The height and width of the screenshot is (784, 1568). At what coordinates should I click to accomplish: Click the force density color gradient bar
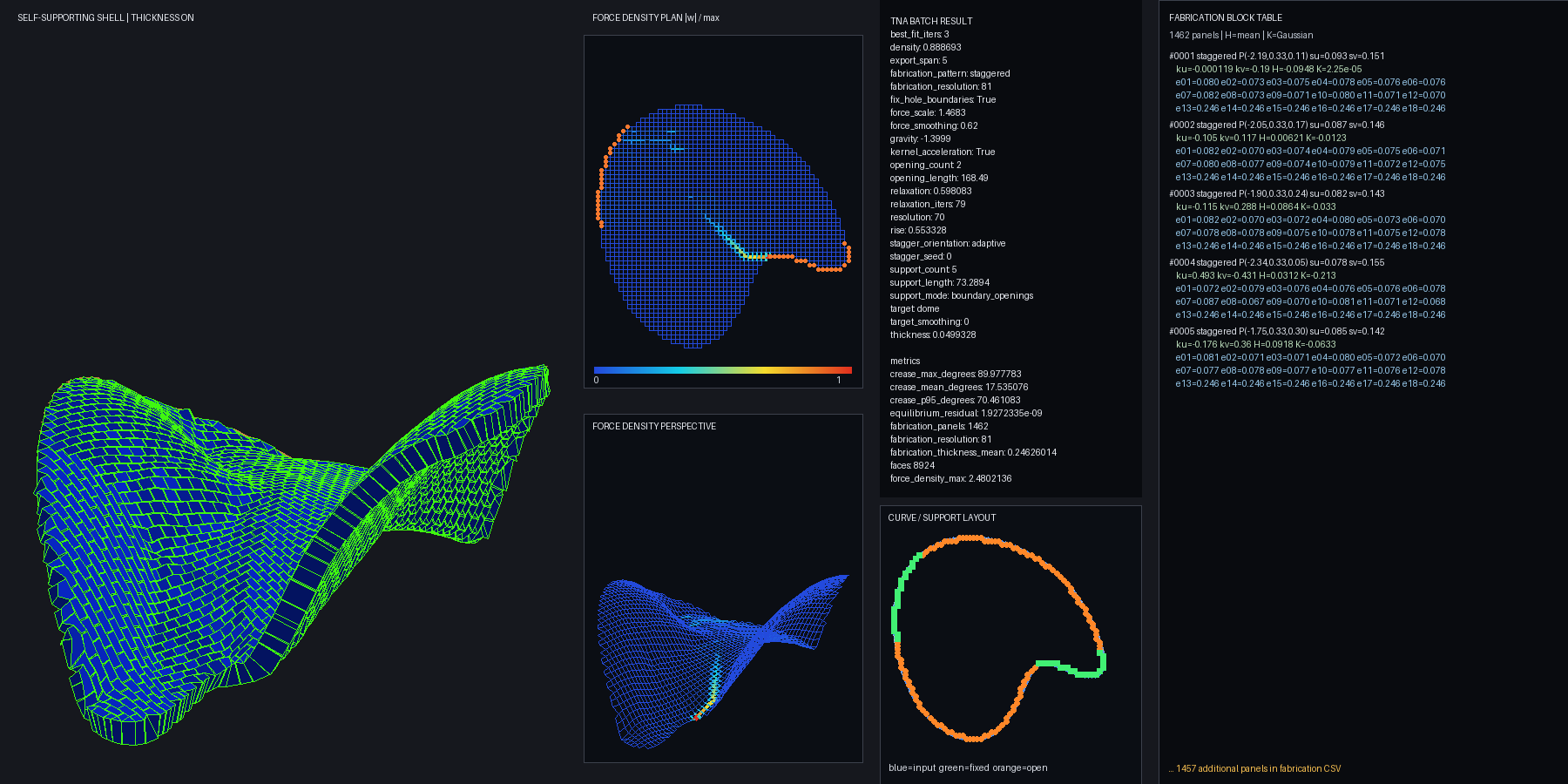pyautogui.click(x=723, y=370)
